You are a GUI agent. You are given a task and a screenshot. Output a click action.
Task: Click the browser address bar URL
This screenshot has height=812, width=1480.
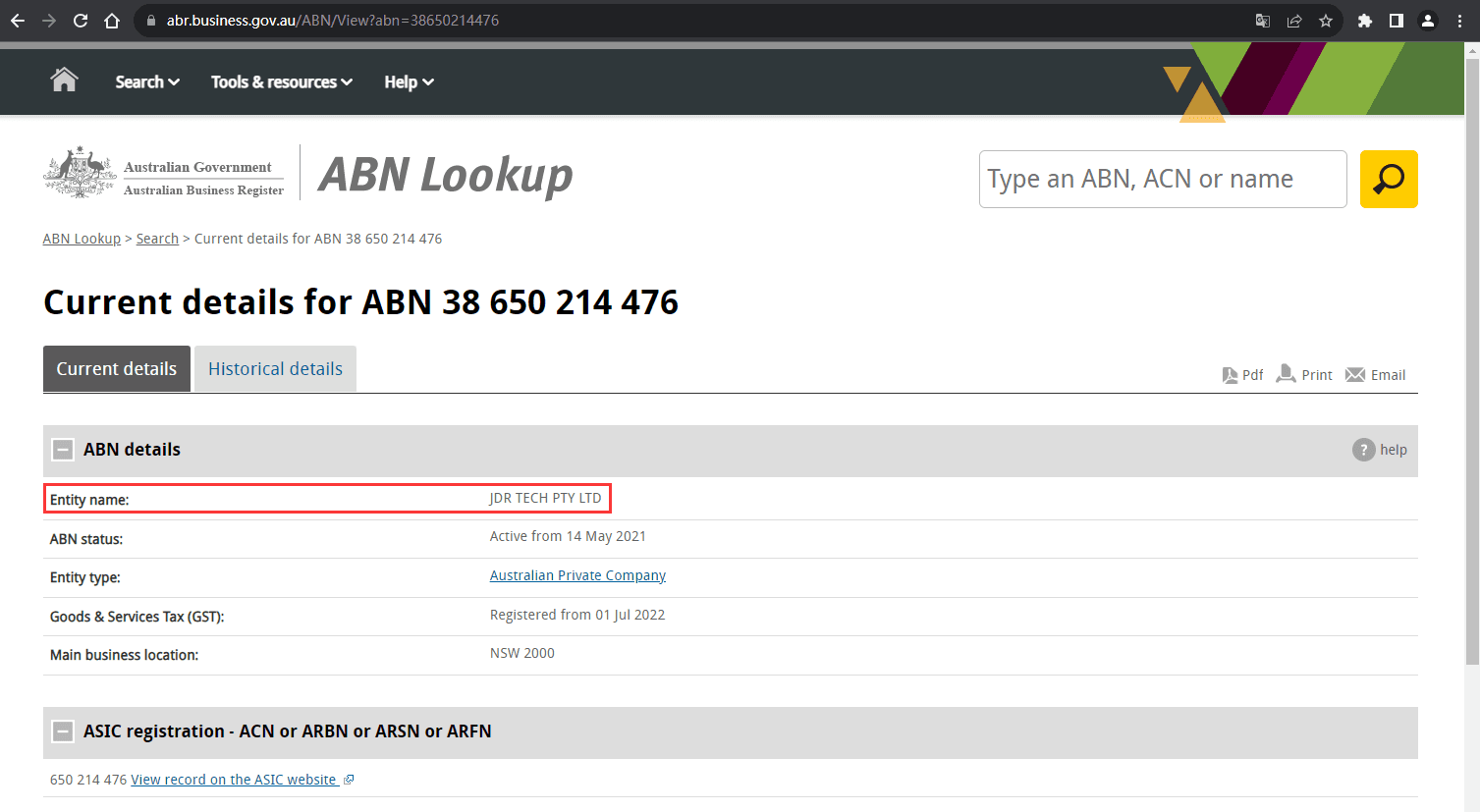(x=333, y=21)
